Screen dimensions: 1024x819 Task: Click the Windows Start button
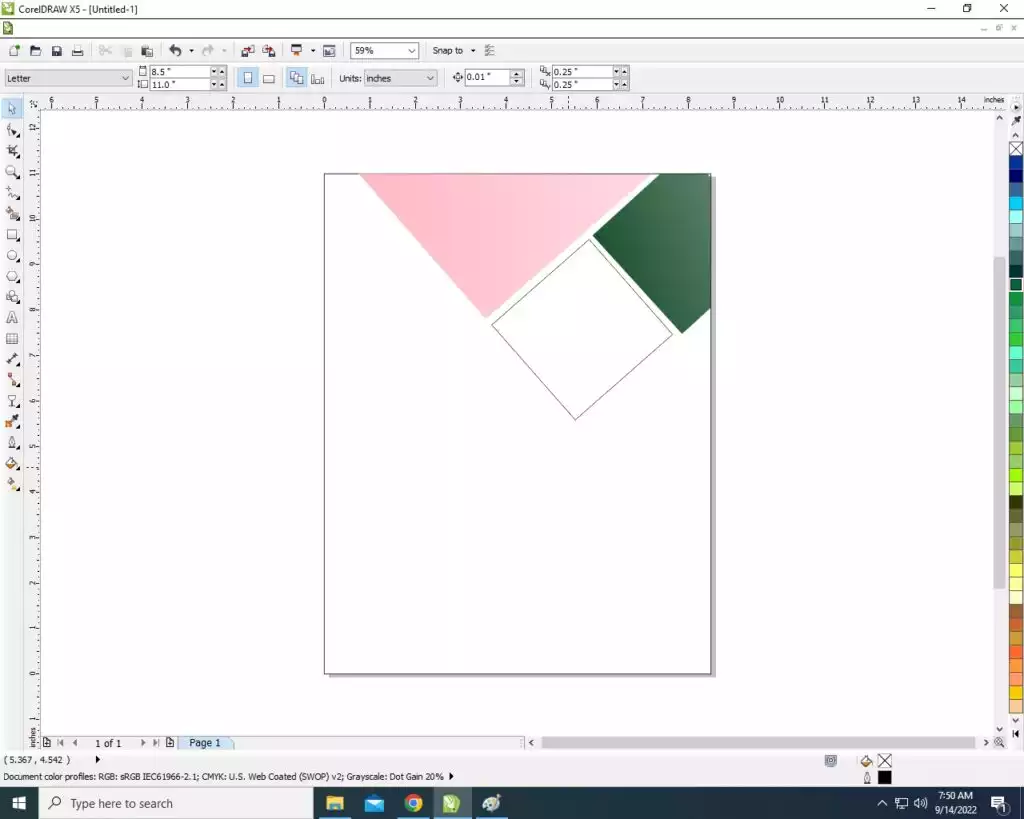pyautogui.click(x=19, y=803)
